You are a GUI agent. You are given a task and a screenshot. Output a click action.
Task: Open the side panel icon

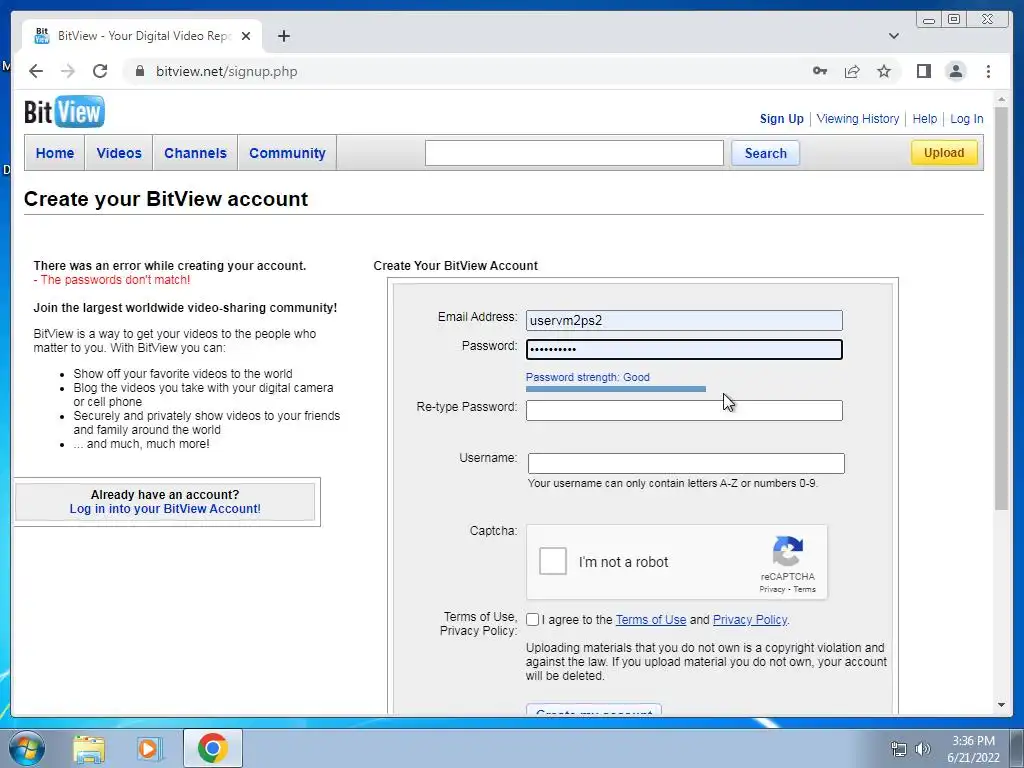(923, 71)
